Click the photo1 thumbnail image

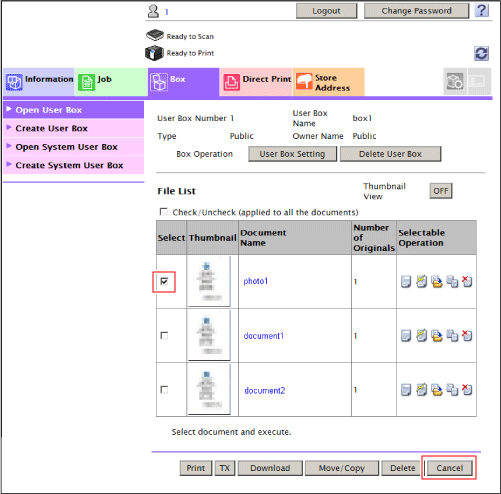pyautogui.click(x=209, y=281)
